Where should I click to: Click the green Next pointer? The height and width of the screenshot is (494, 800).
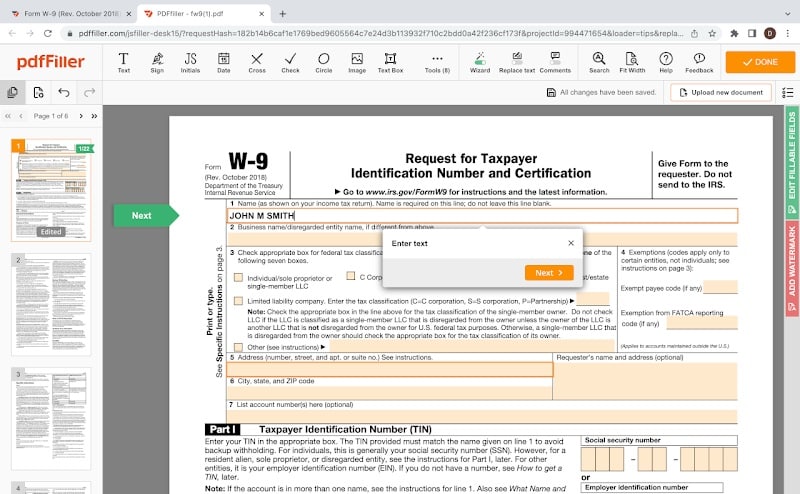click(x=146, y=215)
